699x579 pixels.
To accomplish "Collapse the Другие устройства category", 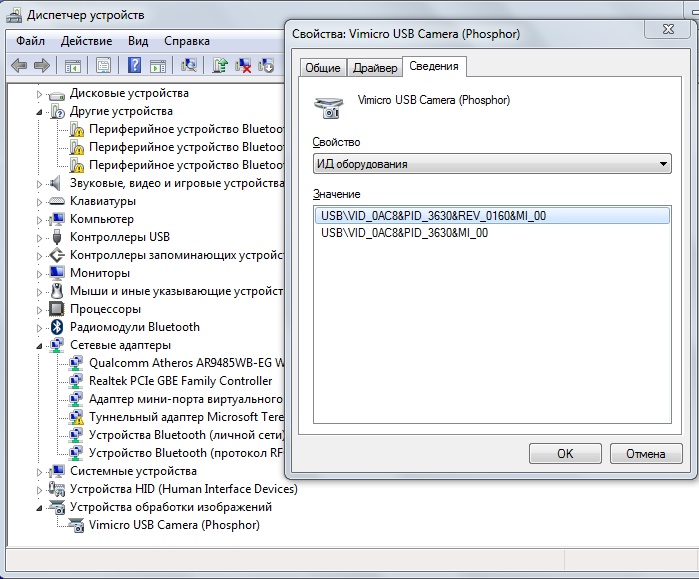I will click(x=40, y=111).
